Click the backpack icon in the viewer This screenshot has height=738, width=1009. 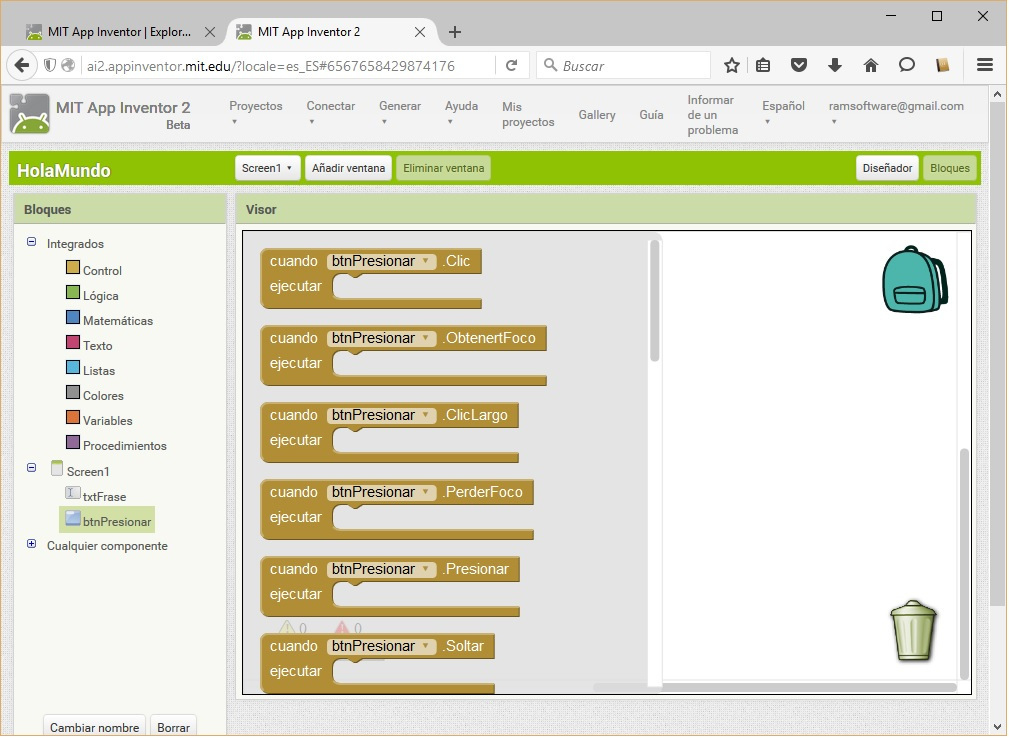click(x=913, y=280)
